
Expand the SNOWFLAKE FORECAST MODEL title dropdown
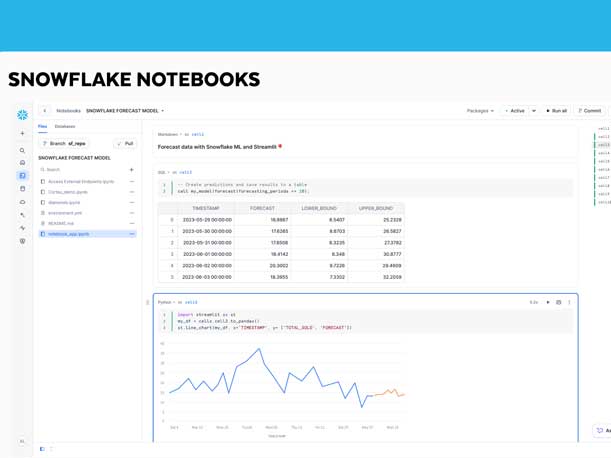point(163,111)
